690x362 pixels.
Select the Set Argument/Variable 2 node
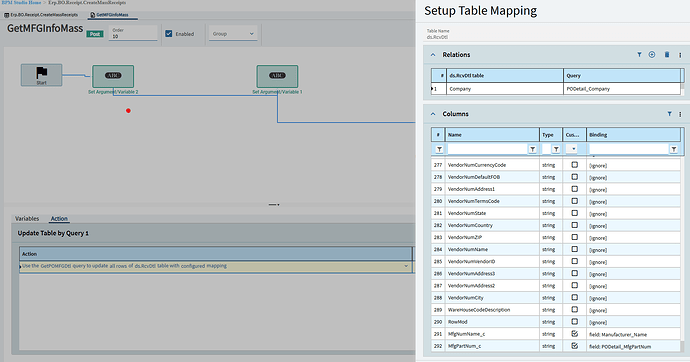[x=113, y=77]
